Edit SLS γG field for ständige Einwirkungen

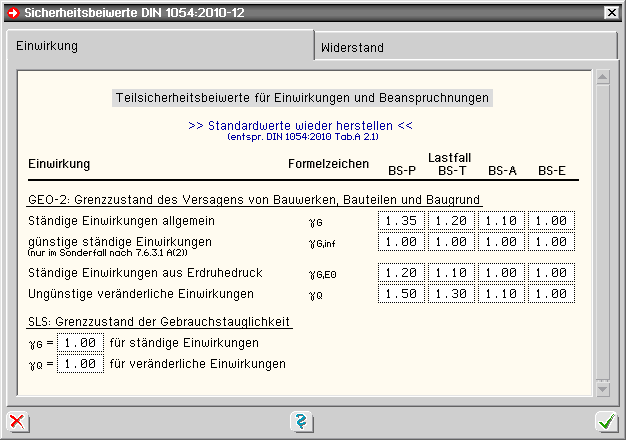[x=80, y=343]
